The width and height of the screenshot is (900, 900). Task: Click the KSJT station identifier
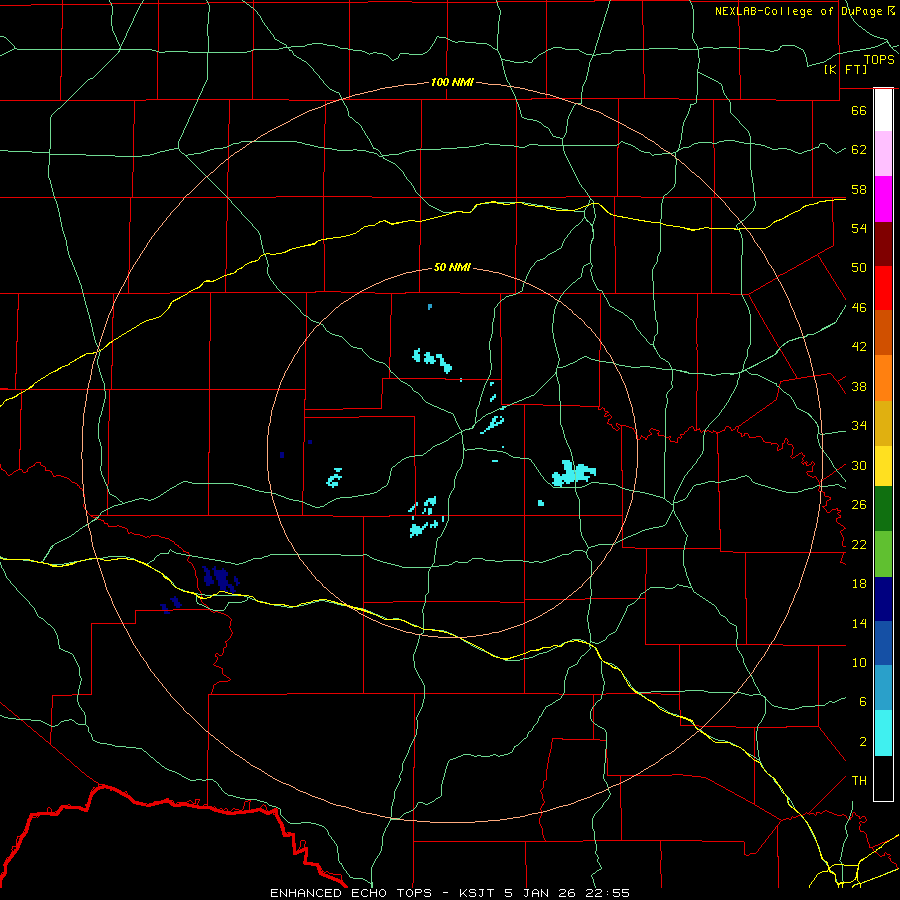pyautogui.click(x=479, y=893)
